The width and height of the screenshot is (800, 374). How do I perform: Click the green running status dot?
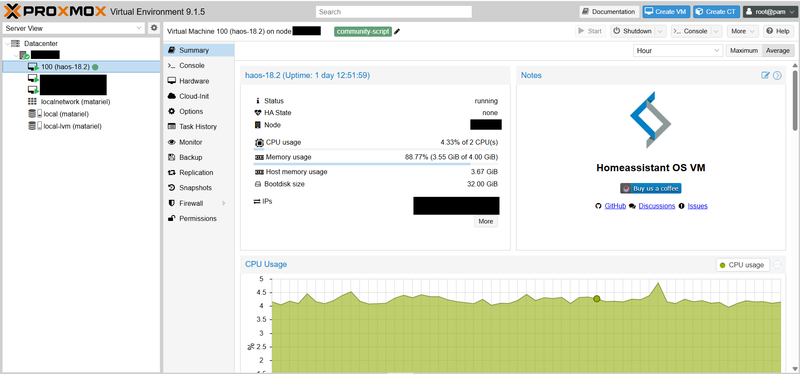(95, 67)
